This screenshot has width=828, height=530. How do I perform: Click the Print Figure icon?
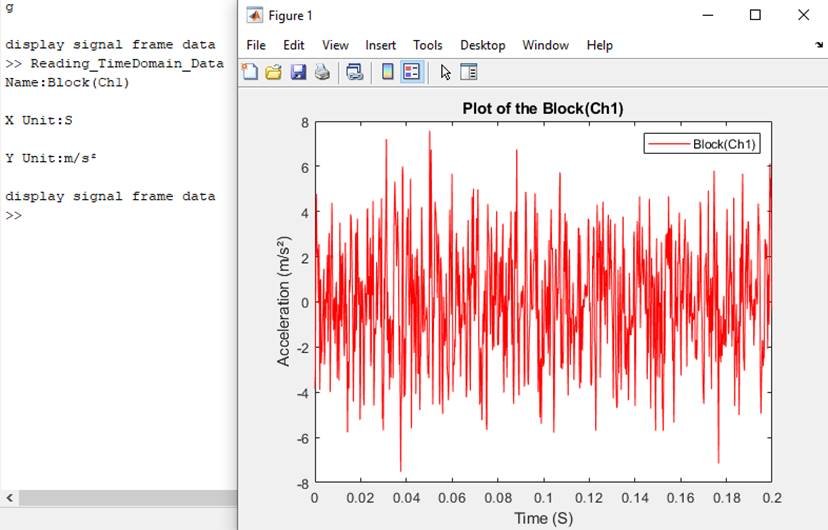click(323, 72)
